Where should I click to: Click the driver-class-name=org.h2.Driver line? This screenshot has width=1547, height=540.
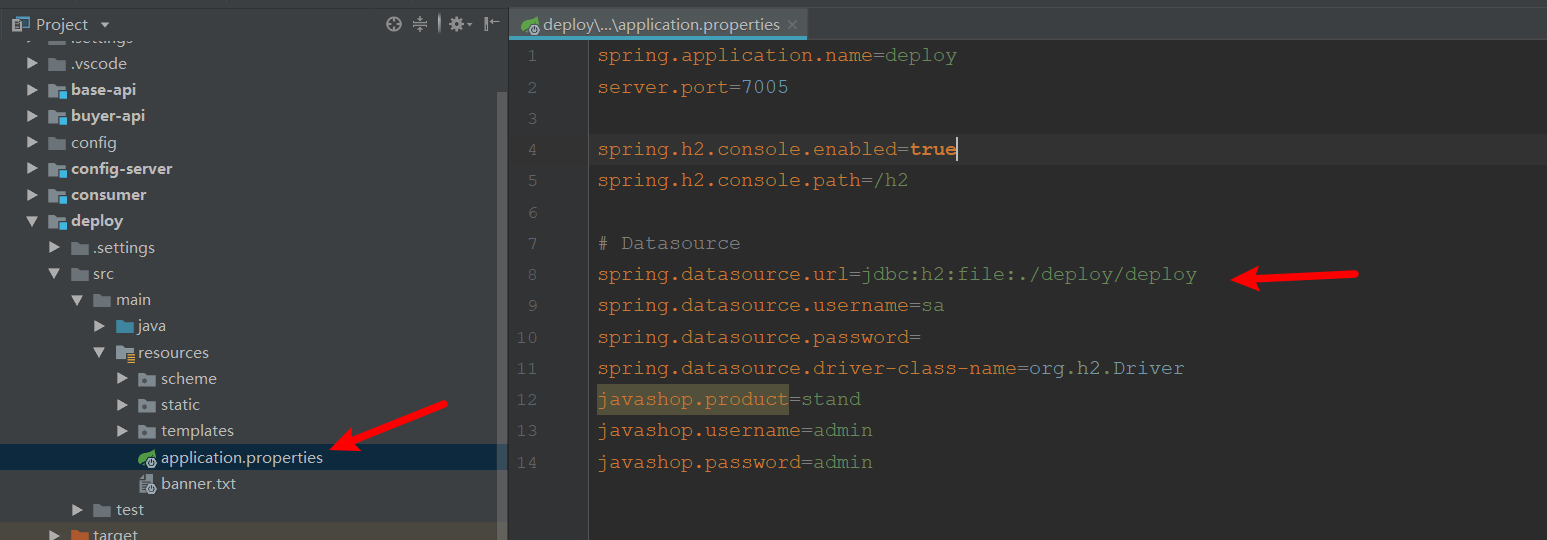891,368
